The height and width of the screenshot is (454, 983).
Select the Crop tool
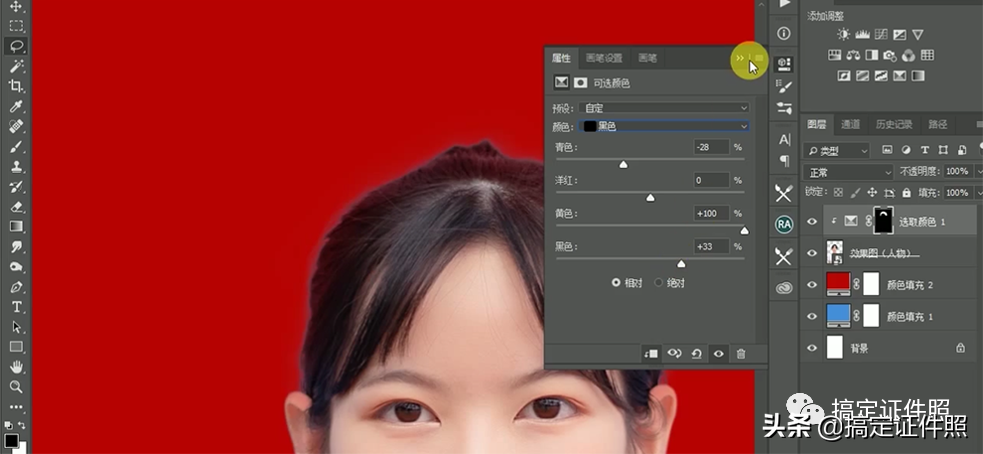coord(16,86)
